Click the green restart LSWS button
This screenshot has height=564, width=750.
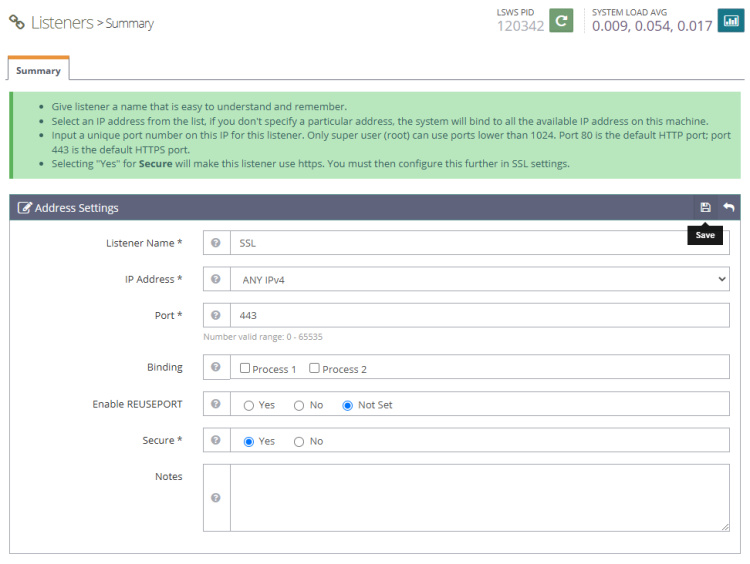tap(561, 21)
